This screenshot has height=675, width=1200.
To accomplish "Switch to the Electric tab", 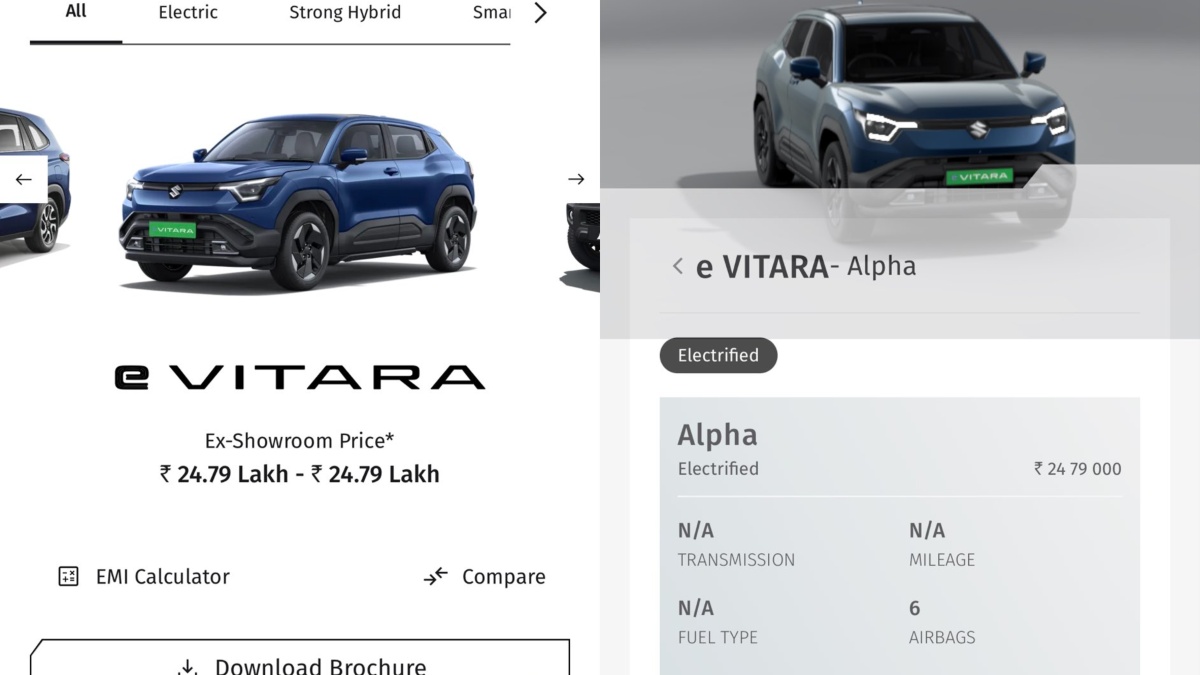I will pos(188,13).
